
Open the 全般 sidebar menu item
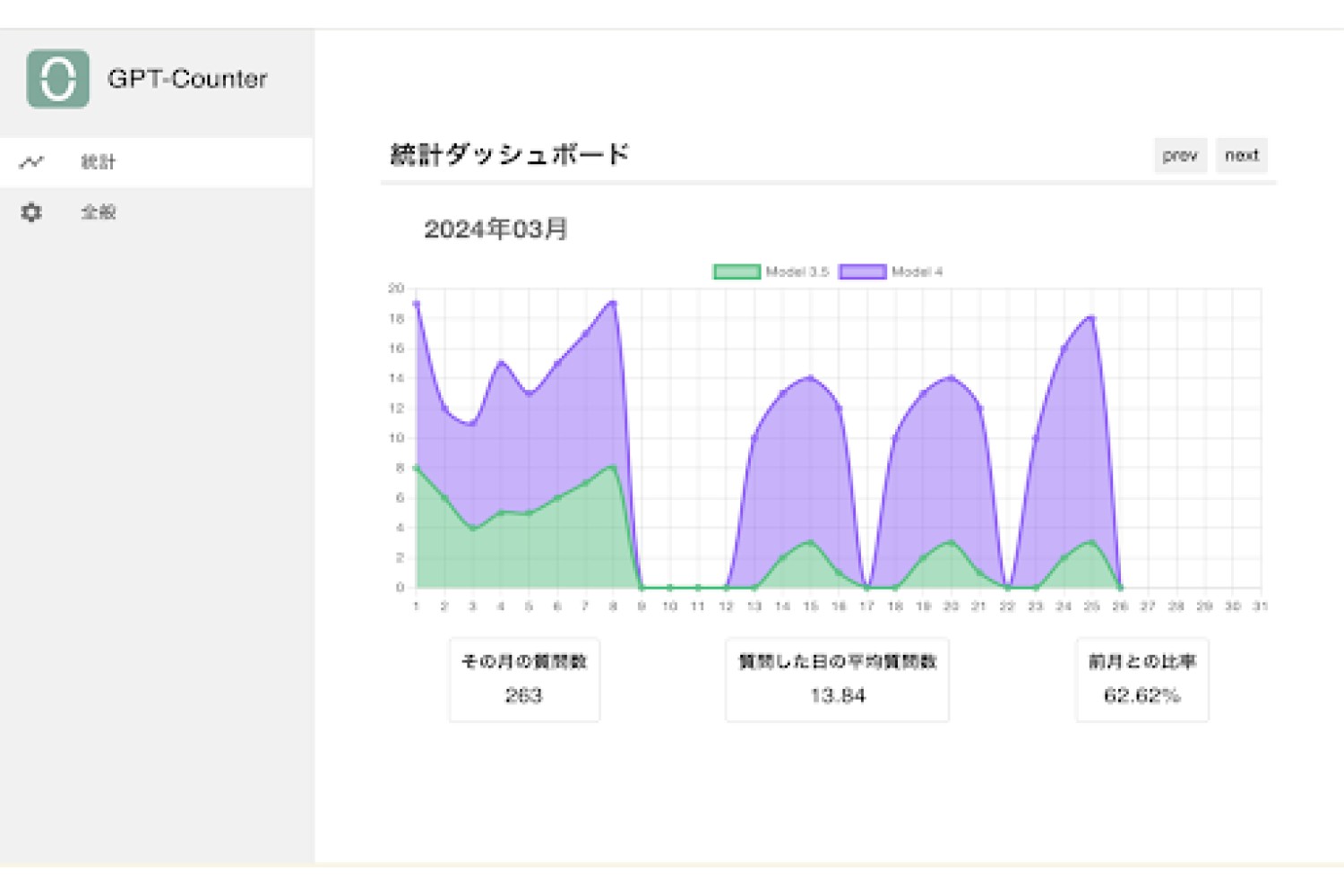157,212
